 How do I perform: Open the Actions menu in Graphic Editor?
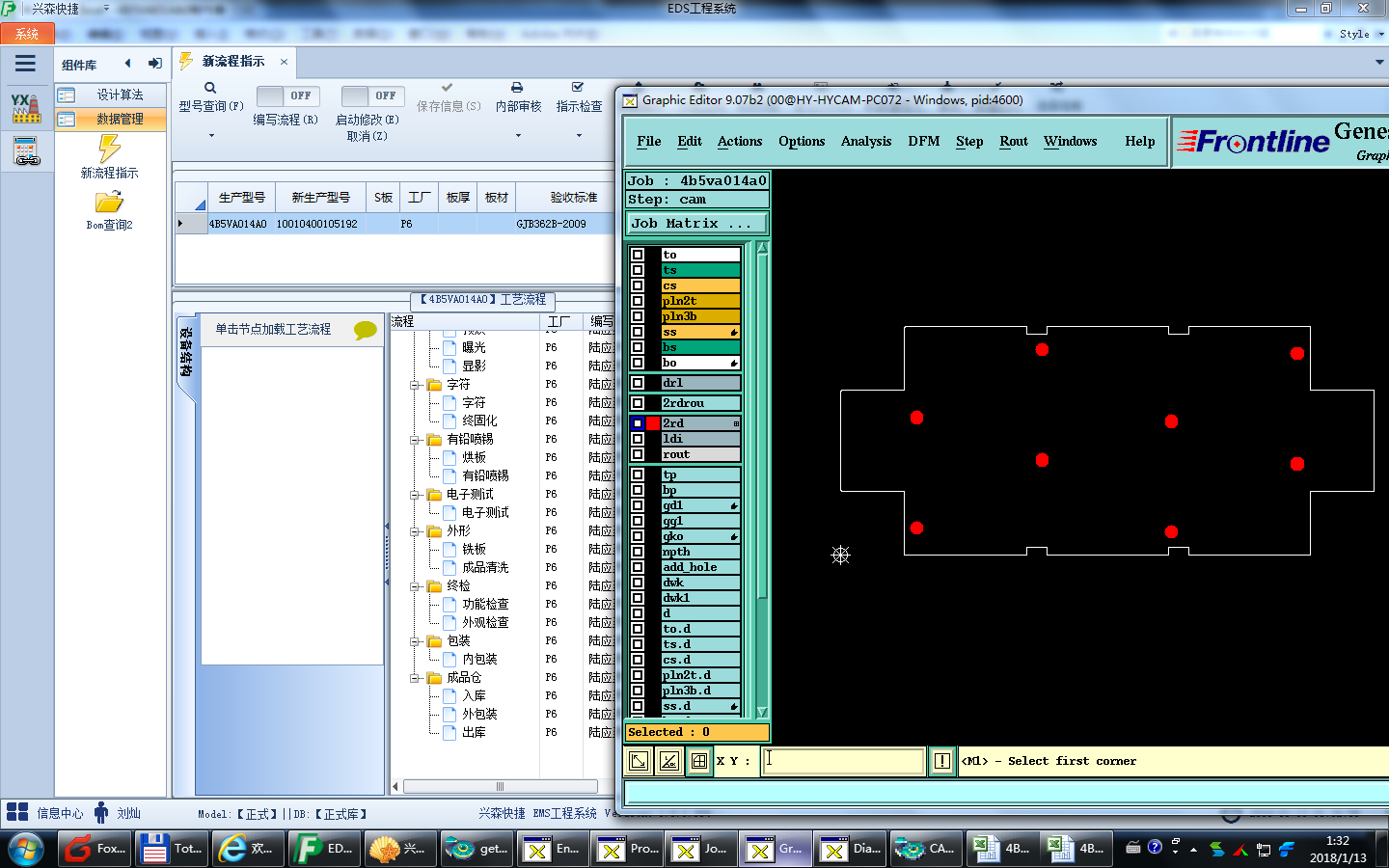click(x=740, y=141)
